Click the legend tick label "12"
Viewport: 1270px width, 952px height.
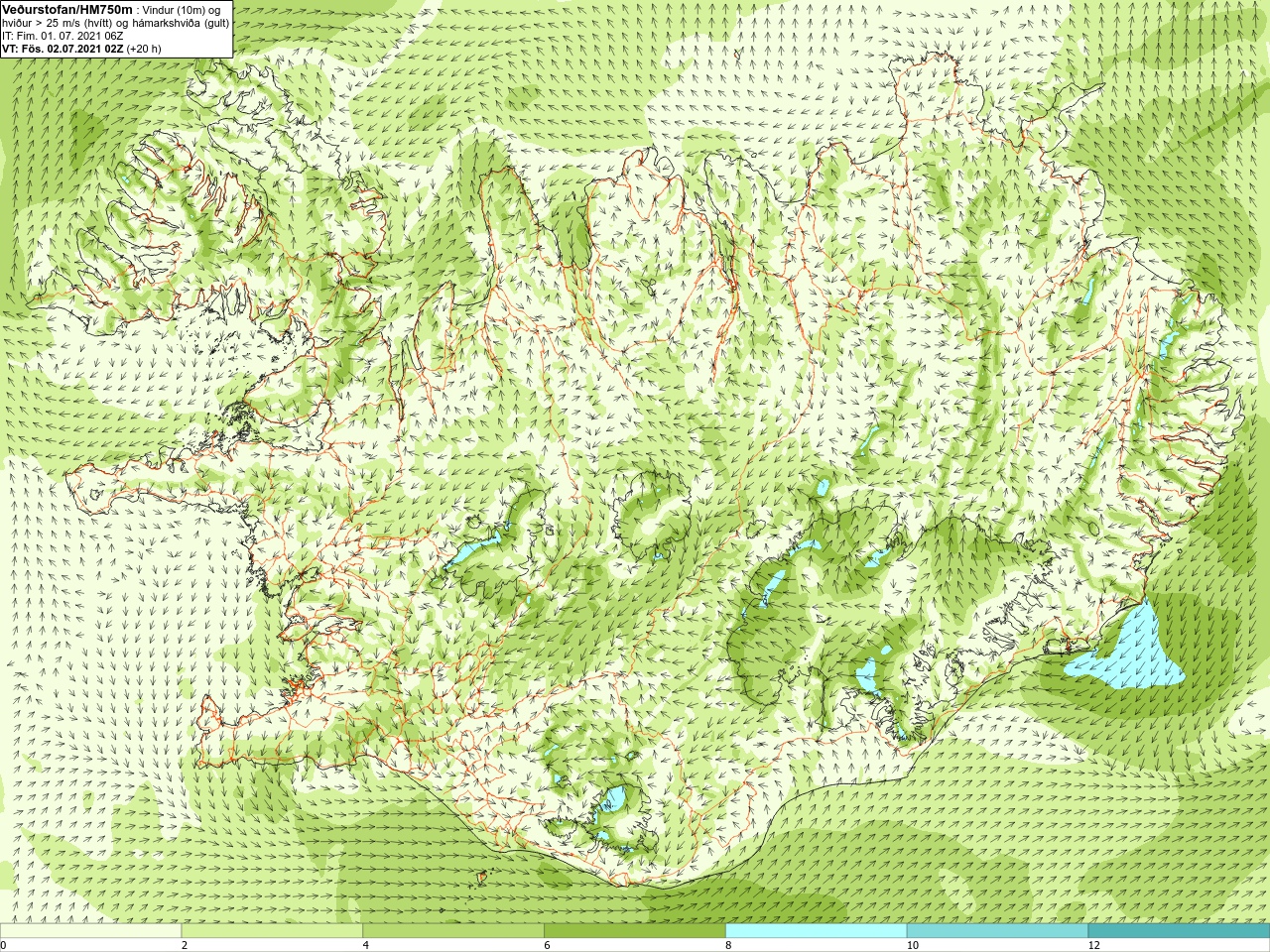click(1093, 945)
